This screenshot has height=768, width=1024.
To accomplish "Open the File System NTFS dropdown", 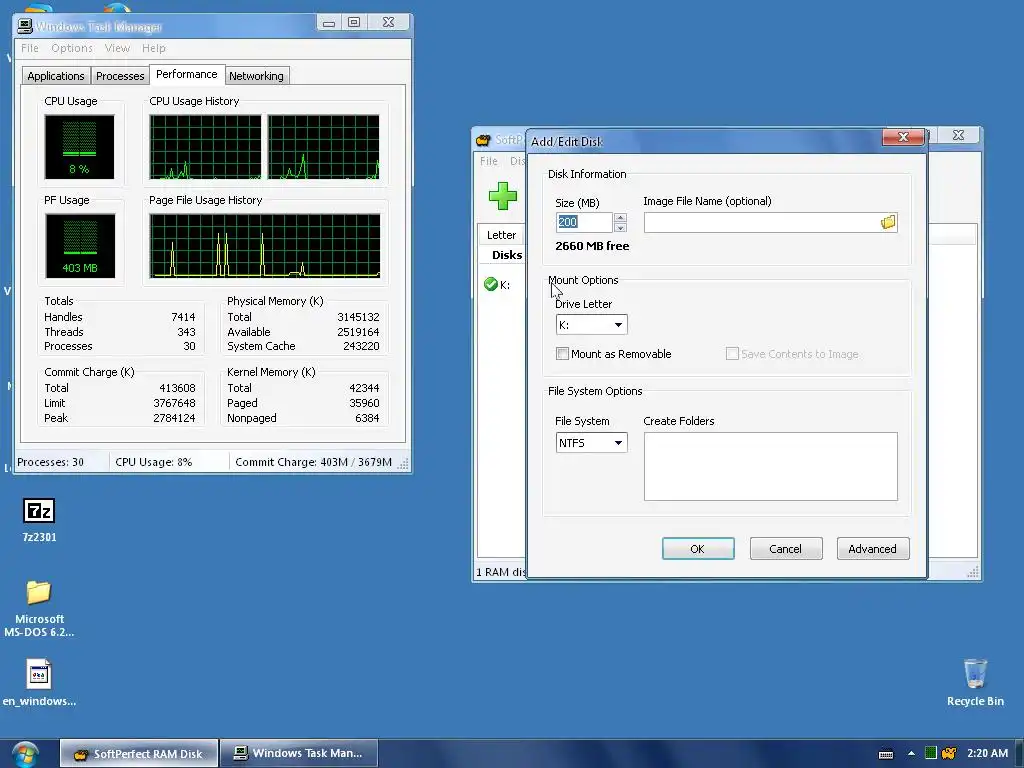I will coord(591,443).
